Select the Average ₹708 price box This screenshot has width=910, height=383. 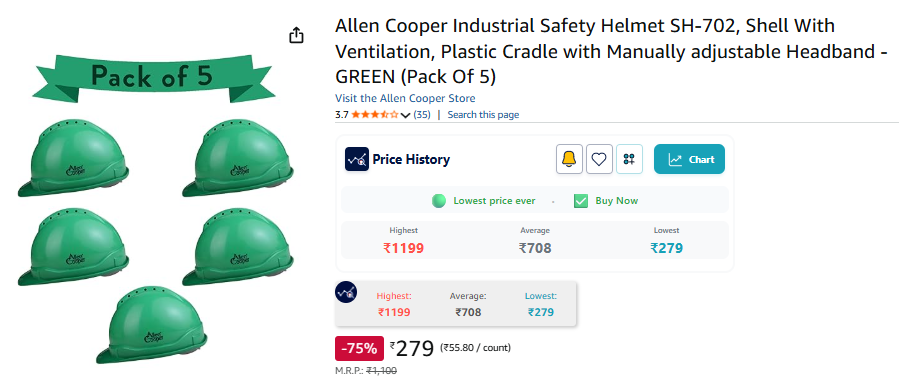coord(535,240)
